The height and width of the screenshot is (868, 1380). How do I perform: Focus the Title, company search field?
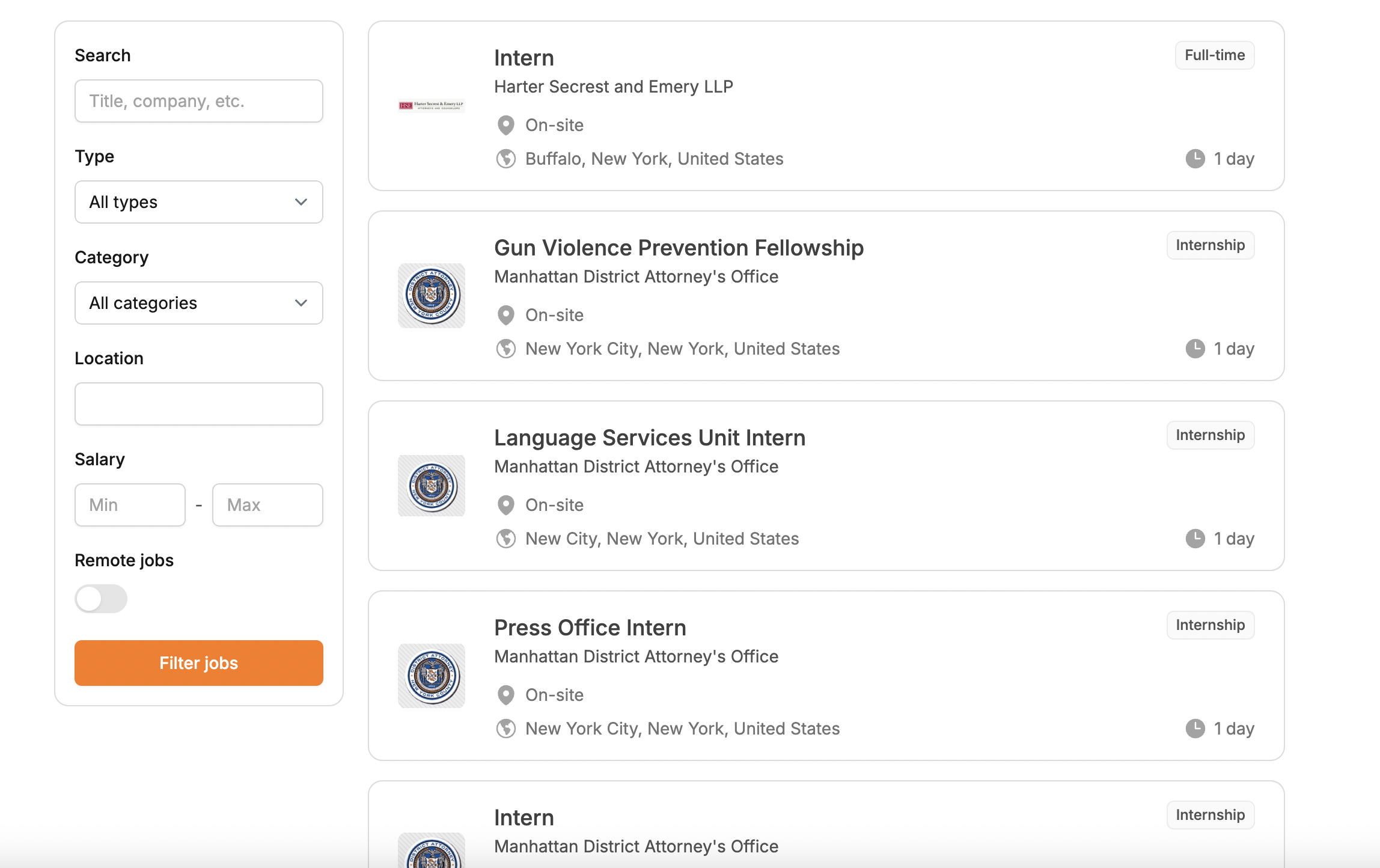click(x=199, y=101)
